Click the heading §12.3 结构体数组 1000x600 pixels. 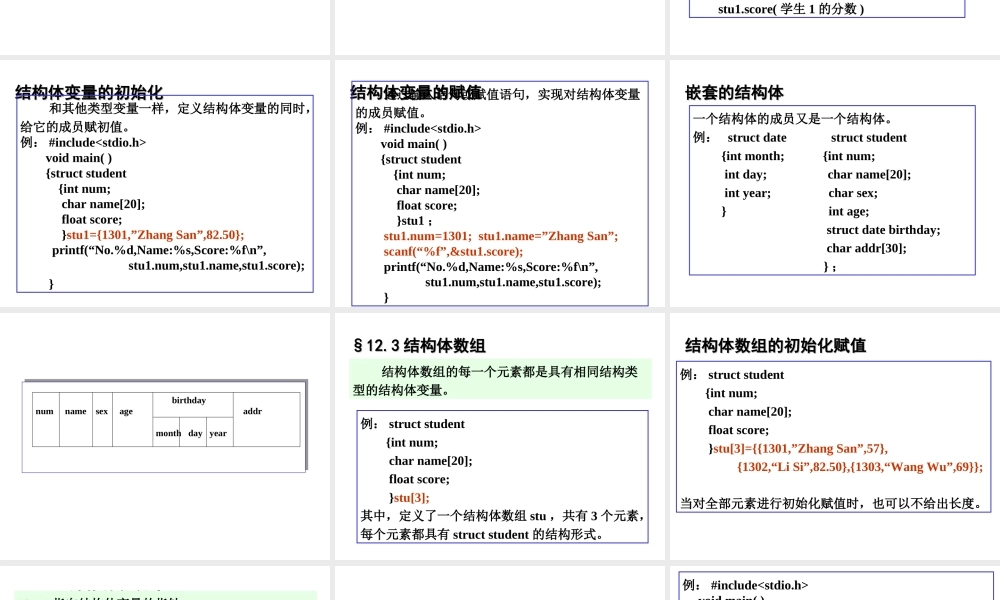coord(419,346)
